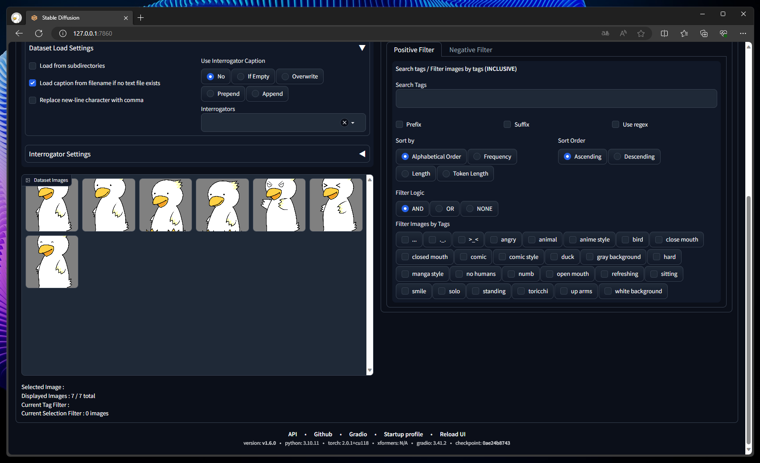Select Append interrogator caption option
The image size is (760, 463).
point(267,94)
